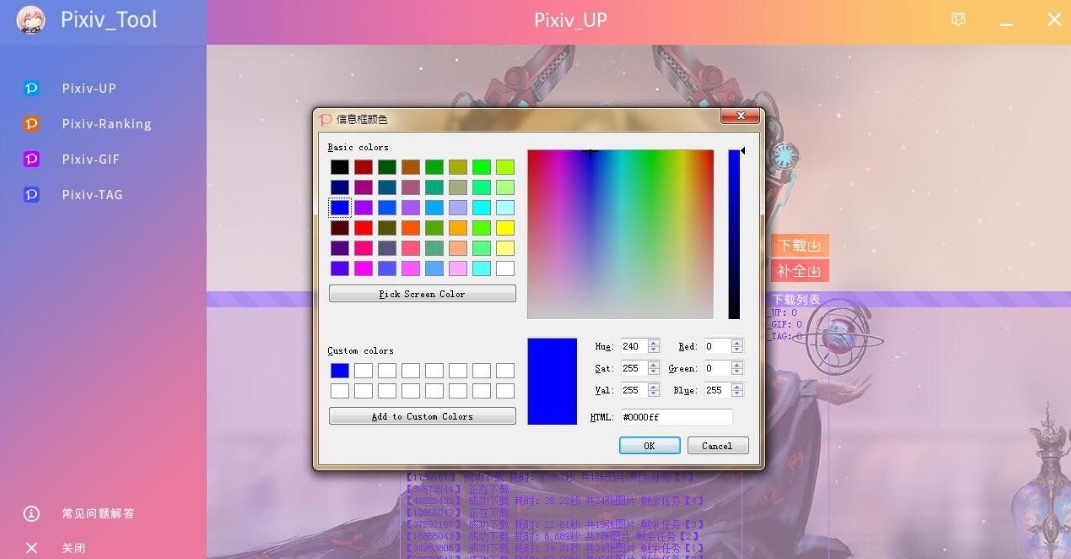Click the Blue input field
The image size is (1071, 559).
click(x=717, y=390)
